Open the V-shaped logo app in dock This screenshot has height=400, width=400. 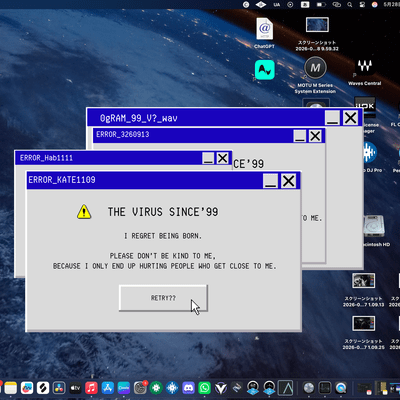point(221,388)
